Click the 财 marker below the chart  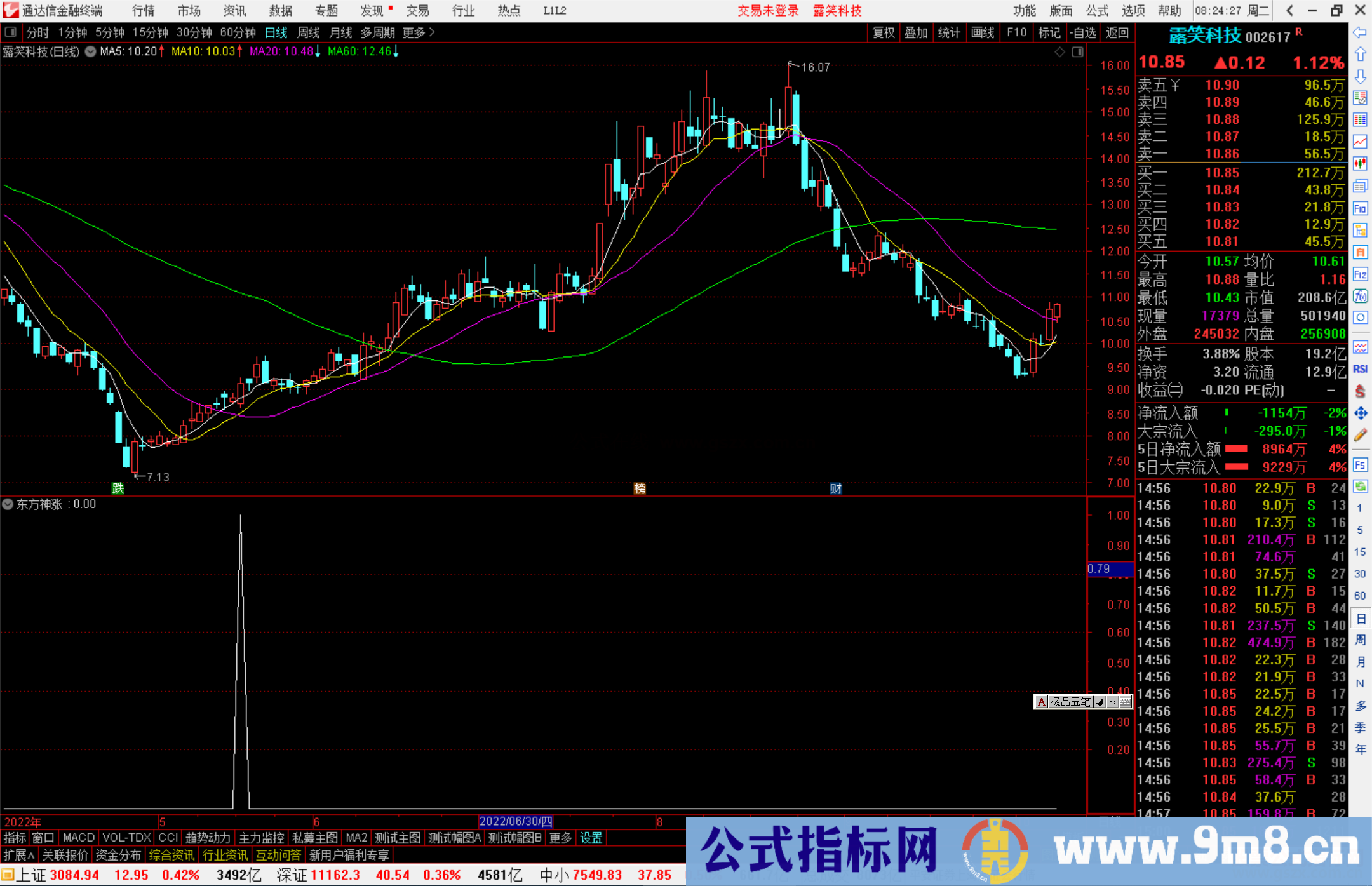pyautogui.click(x=835, y=488)
